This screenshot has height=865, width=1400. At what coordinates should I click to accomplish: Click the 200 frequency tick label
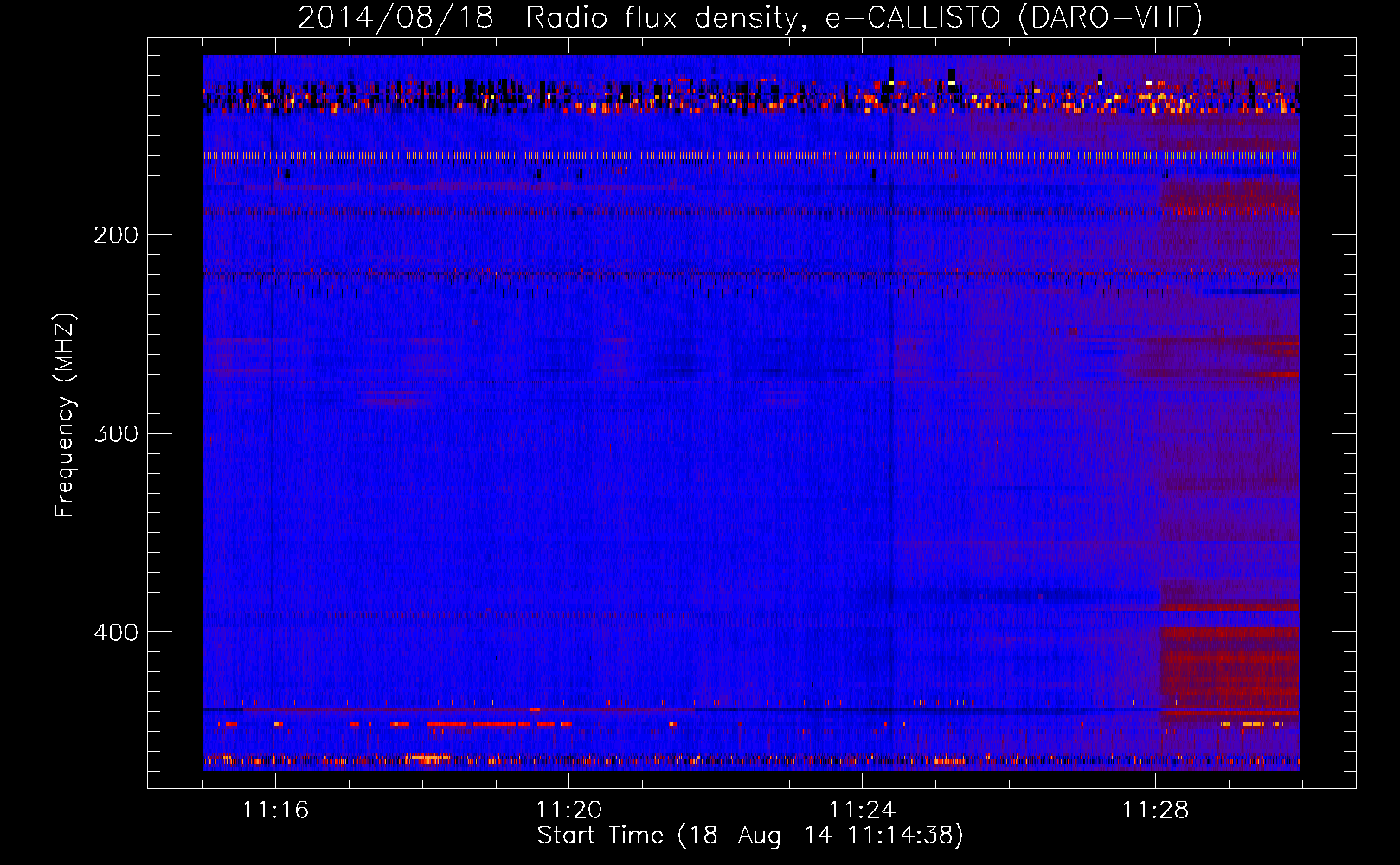(x=116, y=235)
